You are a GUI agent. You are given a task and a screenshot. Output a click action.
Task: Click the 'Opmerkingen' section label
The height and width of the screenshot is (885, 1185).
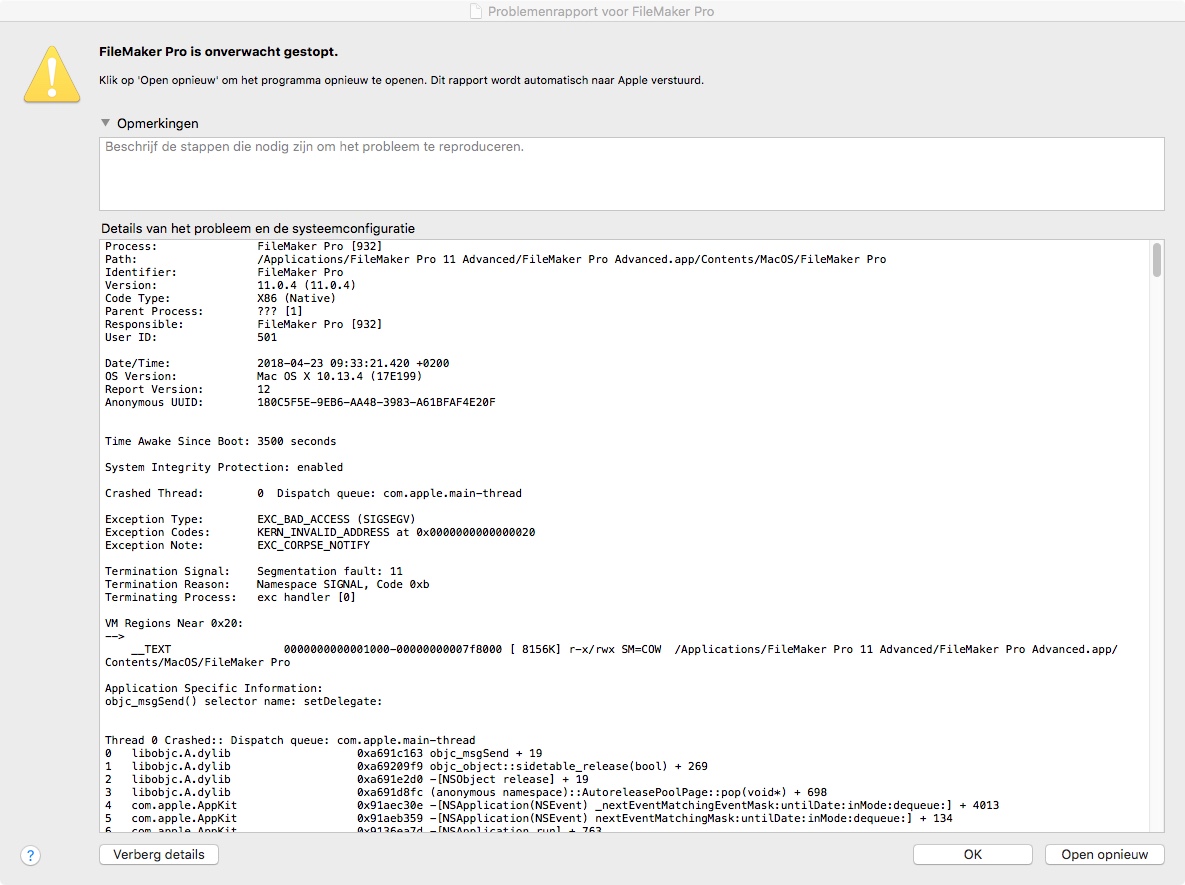pyautogui.click(x=157, y=123)
